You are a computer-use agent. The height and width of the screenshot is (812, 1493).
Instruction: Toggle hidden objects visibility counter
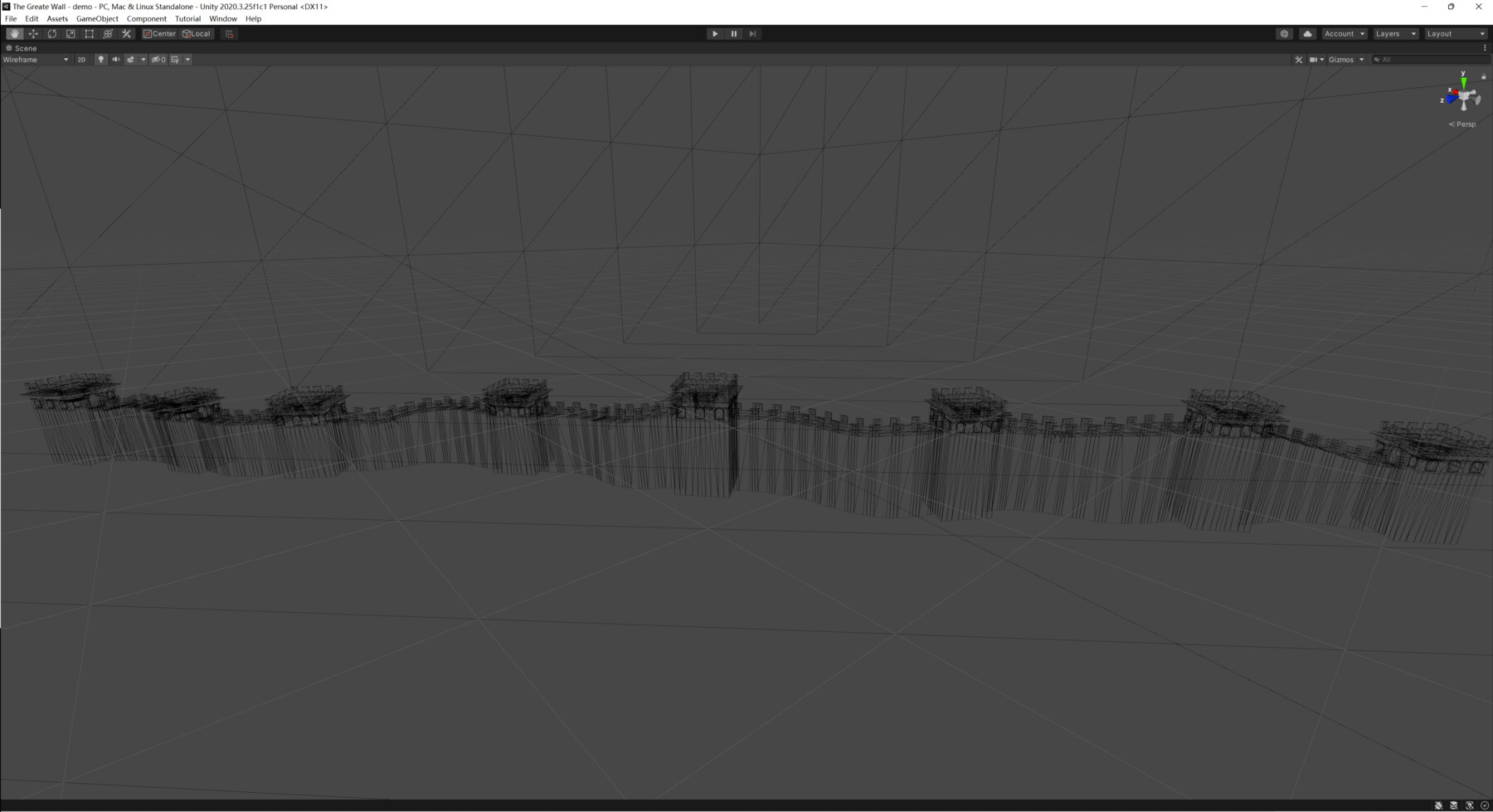click(158, 60)
